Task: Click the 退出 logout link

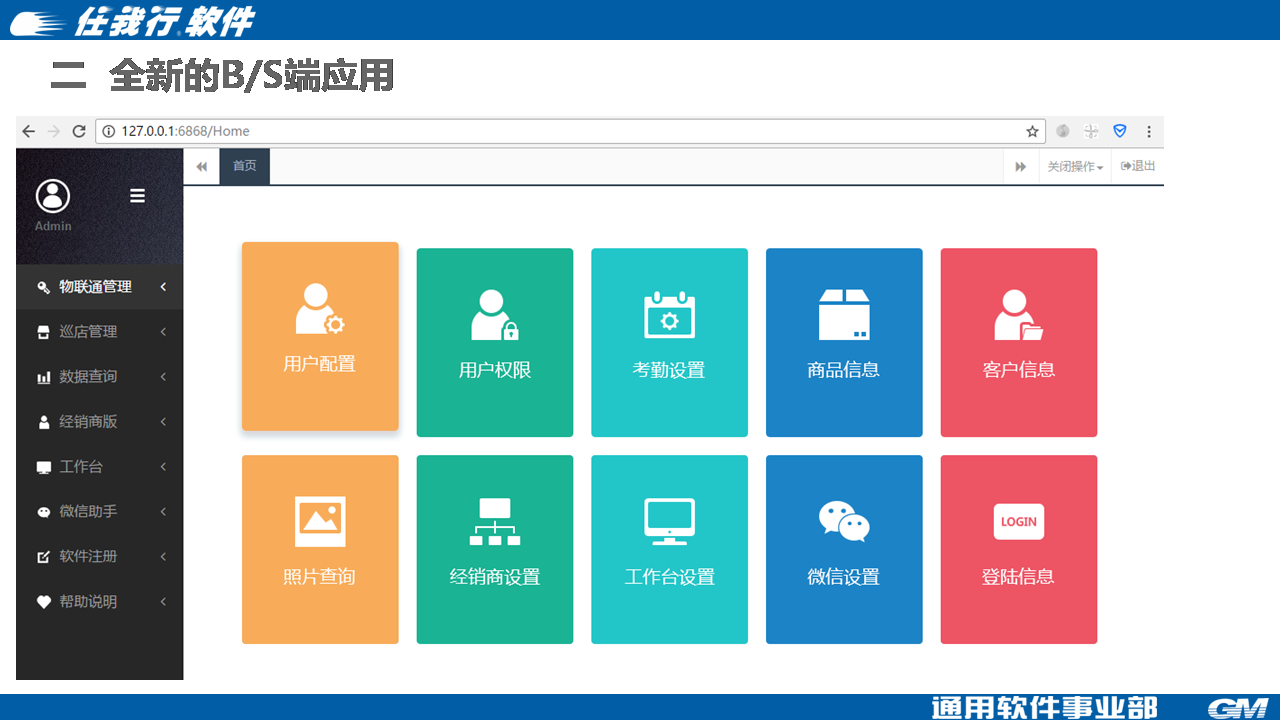Action: 1138,166
